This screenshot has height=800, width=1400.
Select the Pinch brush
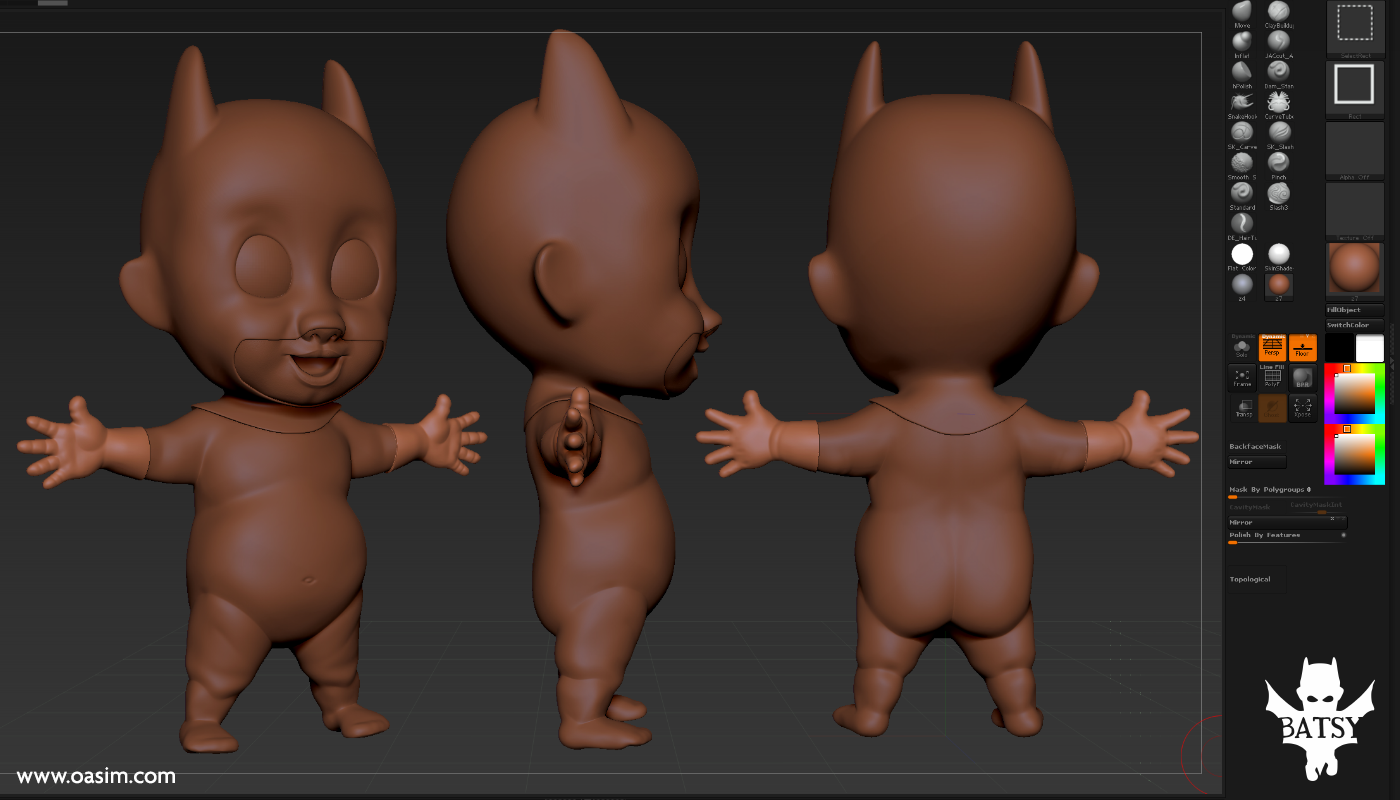[x=1280, y=164]
